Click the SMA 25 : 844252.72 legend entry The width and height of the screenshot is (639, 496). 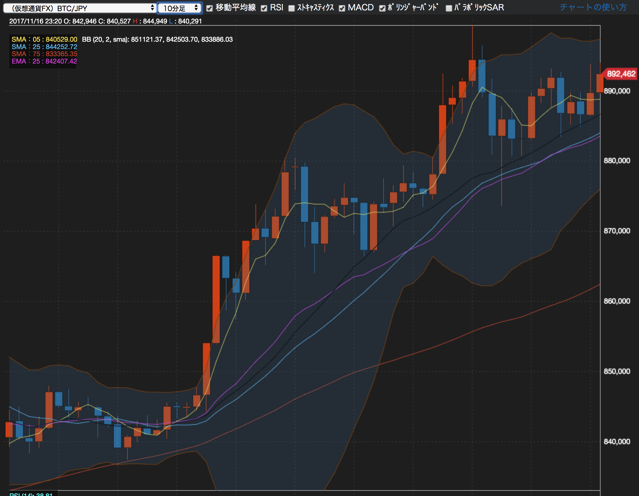pyautogui.click(x=44, y=47)
